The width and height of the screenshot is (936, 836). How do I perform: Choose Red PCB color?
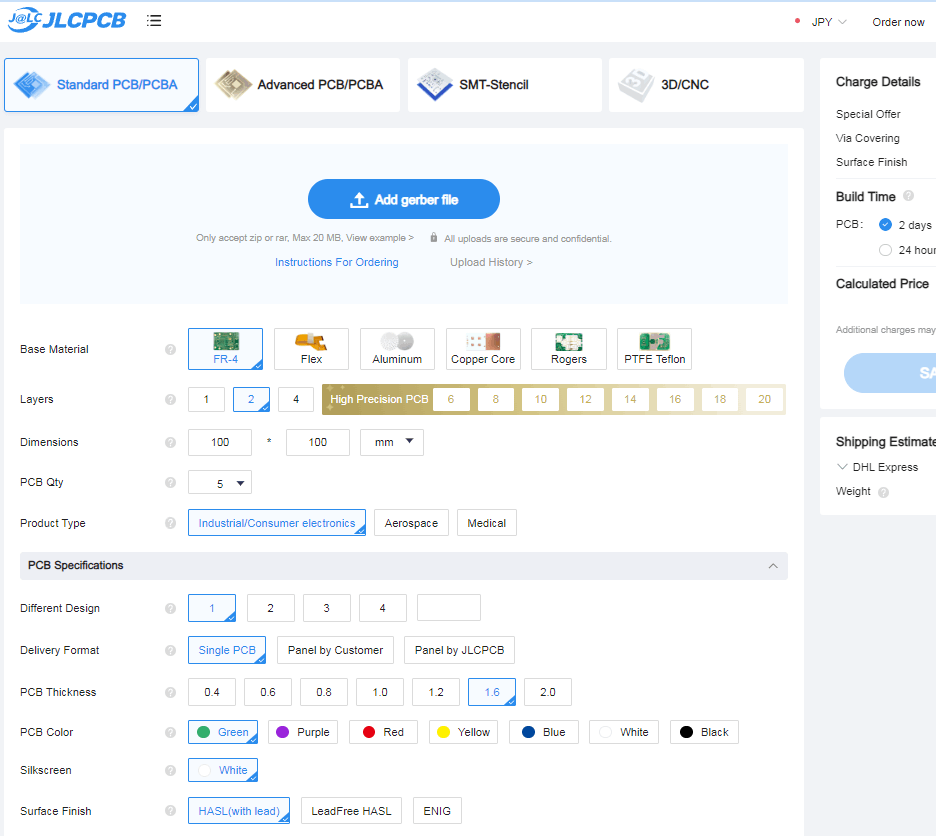[x=383, y=732]
